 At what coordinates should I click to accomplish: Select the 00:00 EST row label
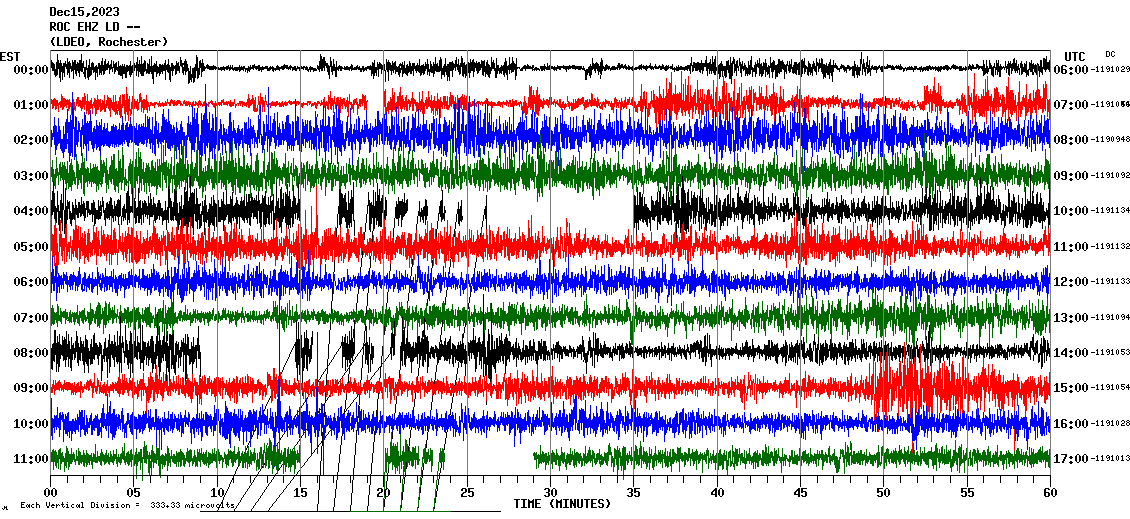click(30, 70)
